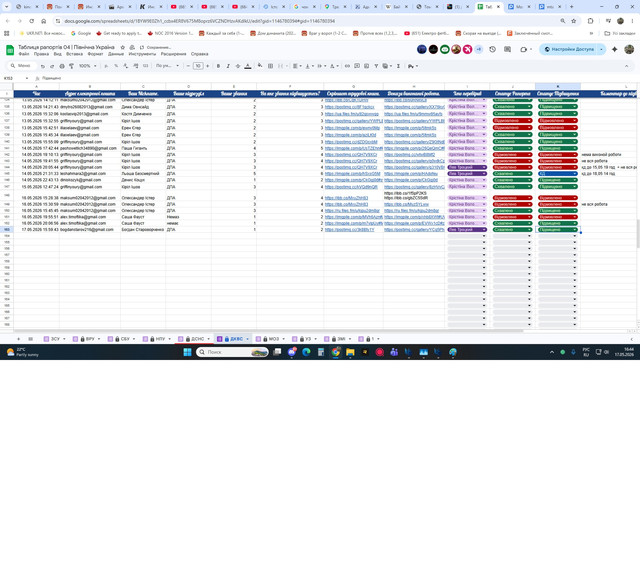
Task: Open the zoom 100% dropdown
Action: [88, 66]
